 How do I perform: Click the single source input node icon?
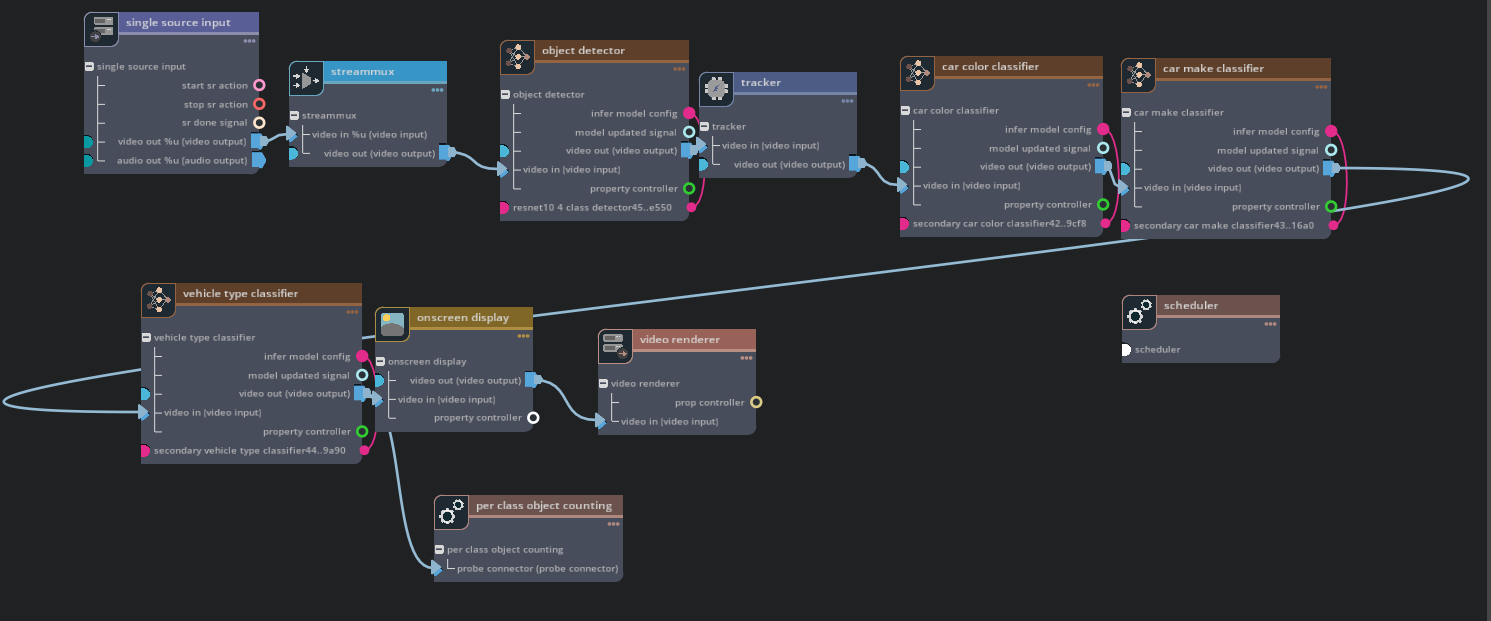pyautogui.click(x=101, y=29)
